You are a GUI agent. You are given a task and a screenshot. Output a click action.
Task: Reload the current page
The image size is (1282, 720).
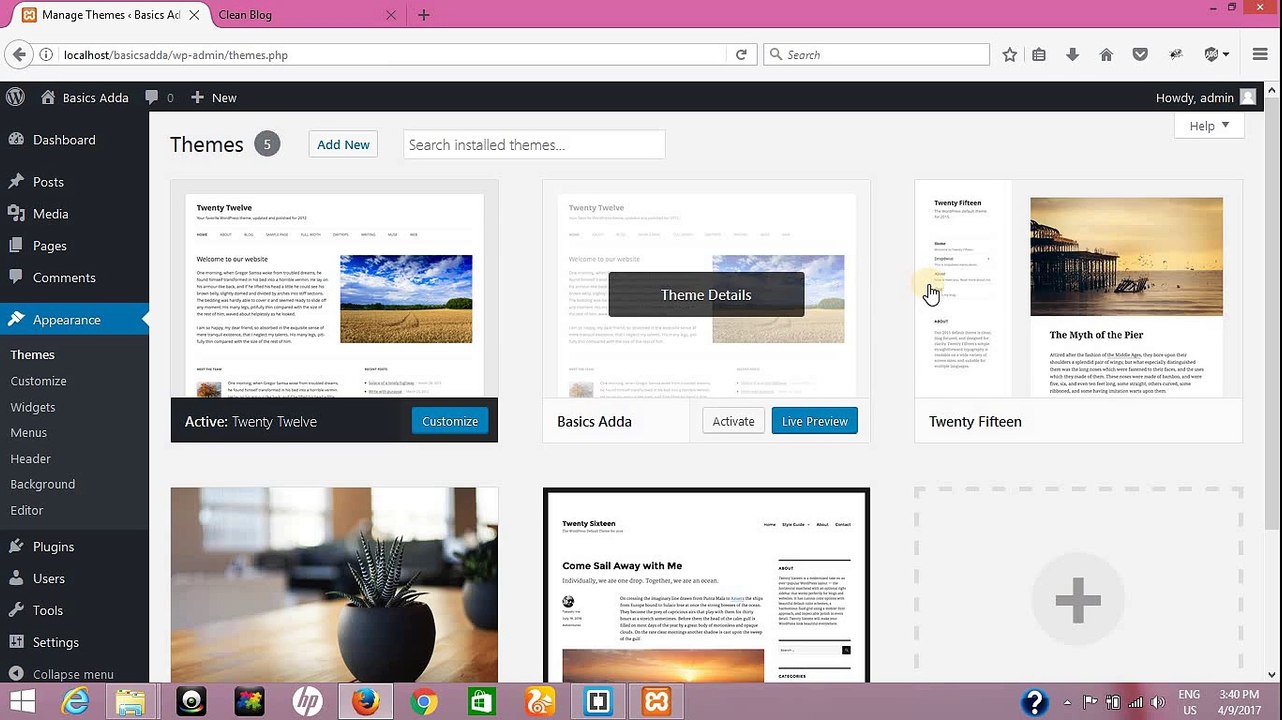point(741,55)
